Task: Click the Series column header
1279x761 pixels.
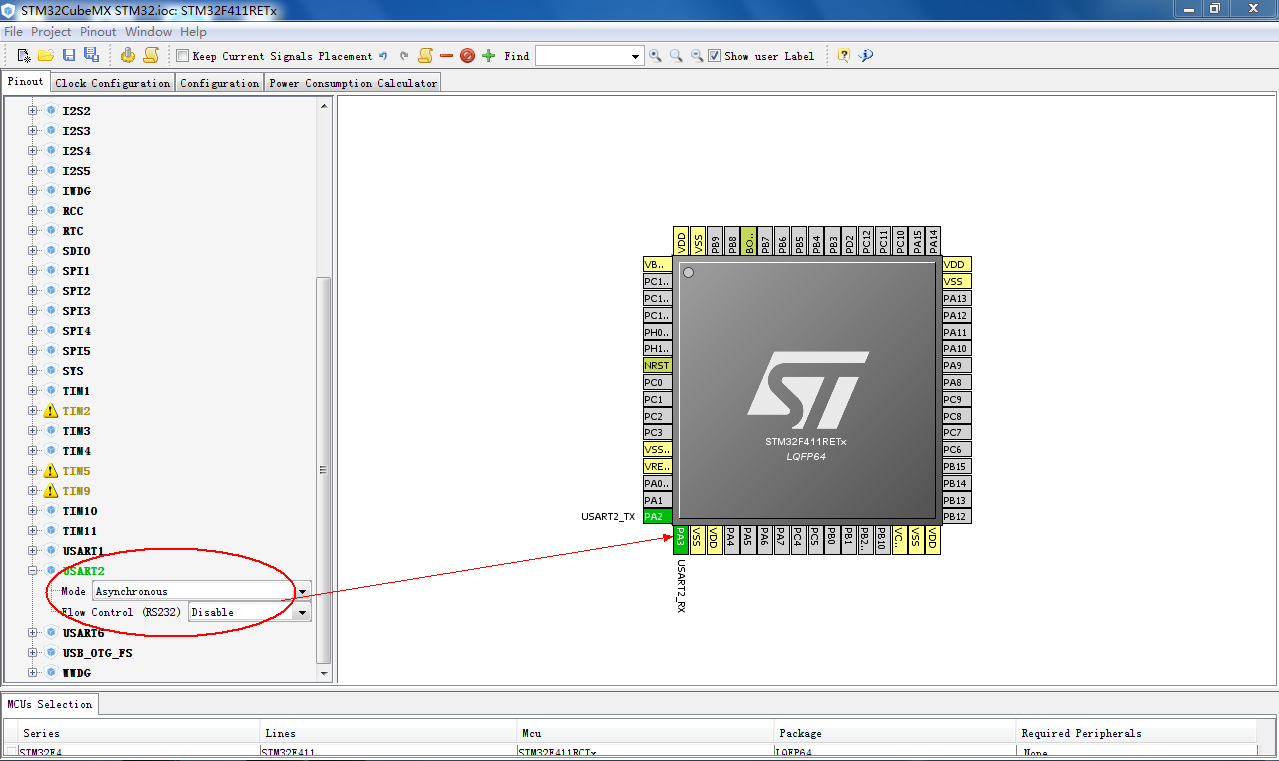Action: pyautogui.click(x=139, y=733)
